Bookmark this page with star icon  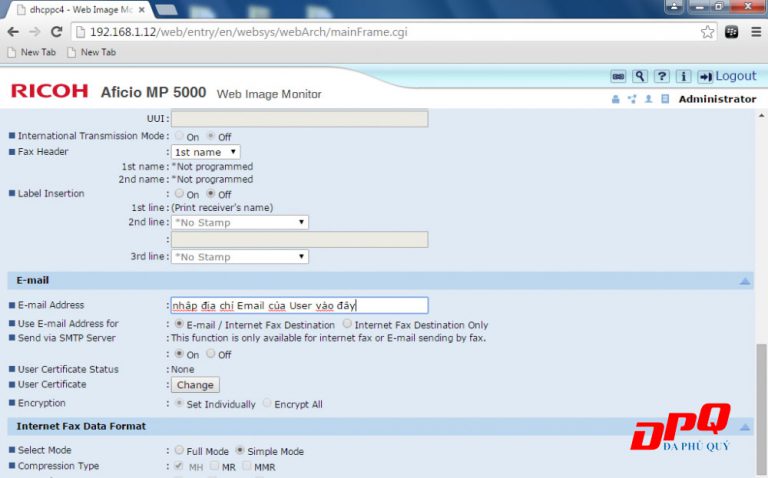click(708, 32)
